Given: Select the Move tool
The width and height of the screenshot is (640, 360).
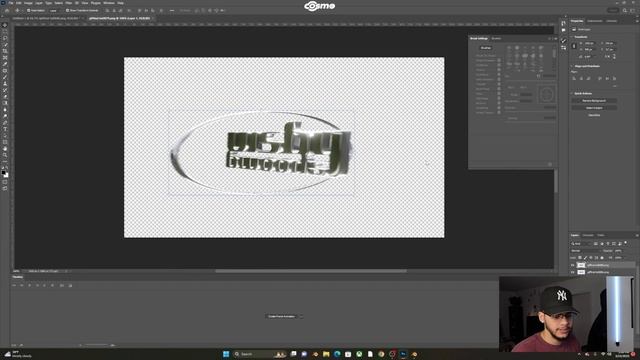Looking at the screenshot, I should point(5,25).
